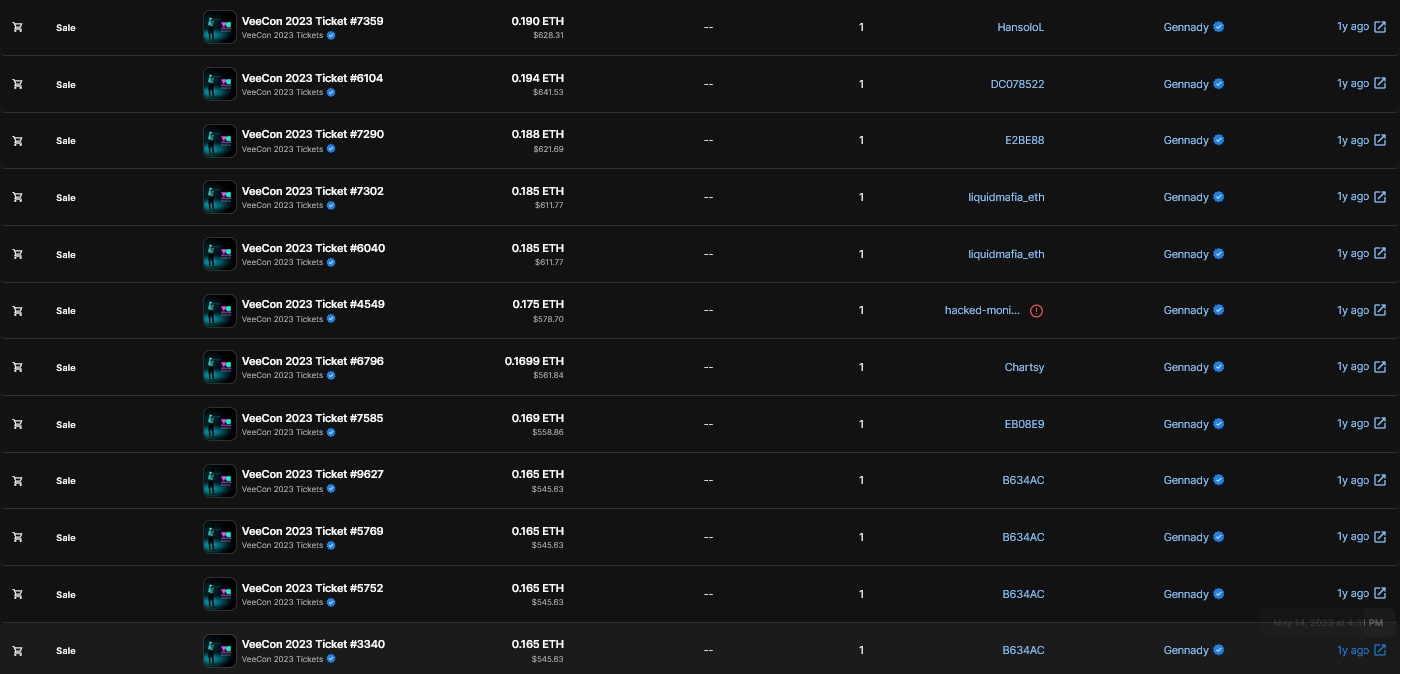
Task: Open thumbnail image of VeeCon Ticket #7359
Action: click(220, 27)
